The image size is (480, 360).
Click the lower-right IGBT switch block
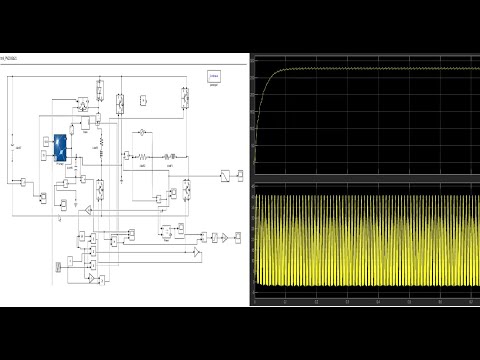pyautogui.click(x=186, y=190)
